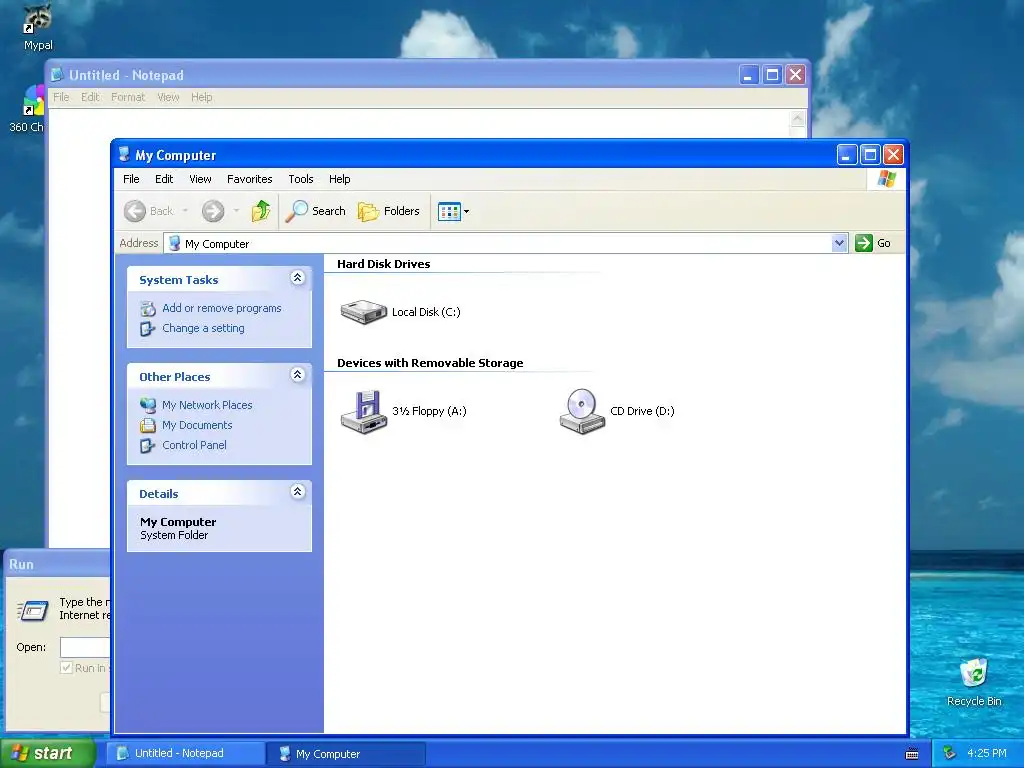Click the 'Hard Disk Drives' group heading

383,264
